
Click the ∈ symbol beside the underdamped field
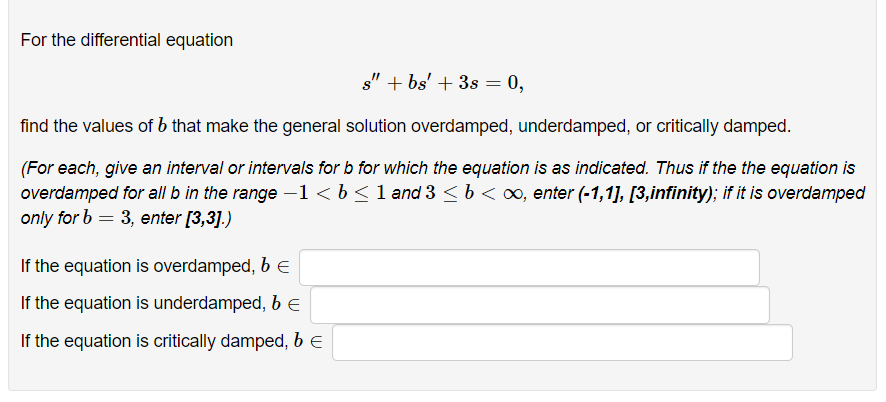click(x=294, y=305)
